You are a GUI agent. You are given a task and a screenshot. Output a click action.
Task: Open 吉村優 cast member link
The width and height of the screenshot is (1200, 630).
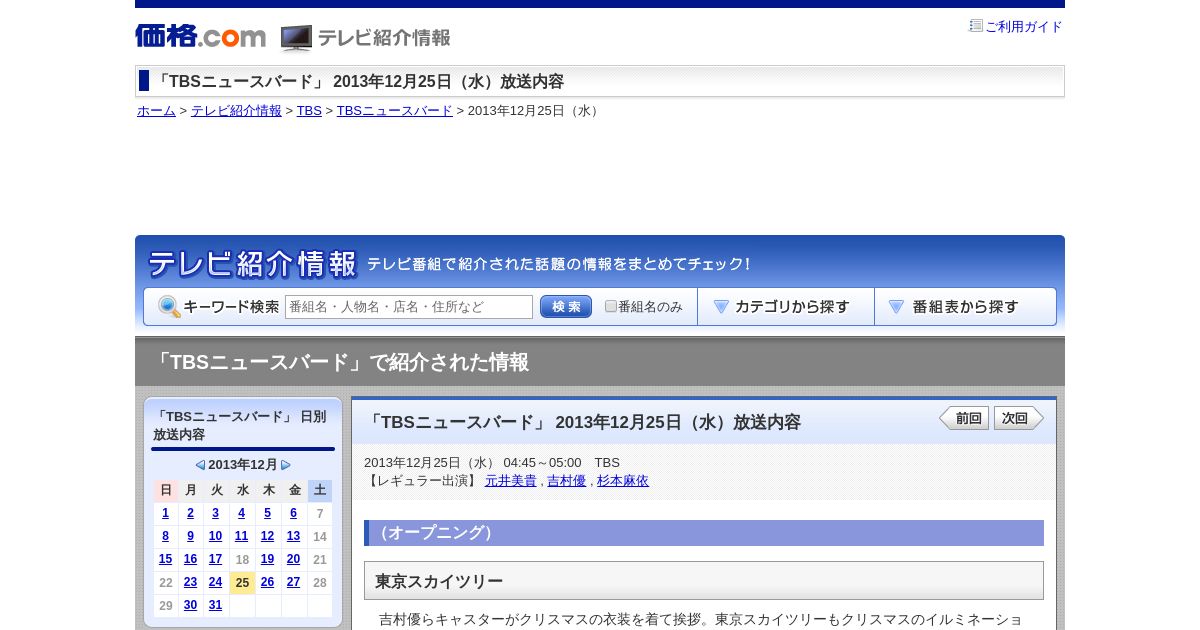(x=567, y=481)
